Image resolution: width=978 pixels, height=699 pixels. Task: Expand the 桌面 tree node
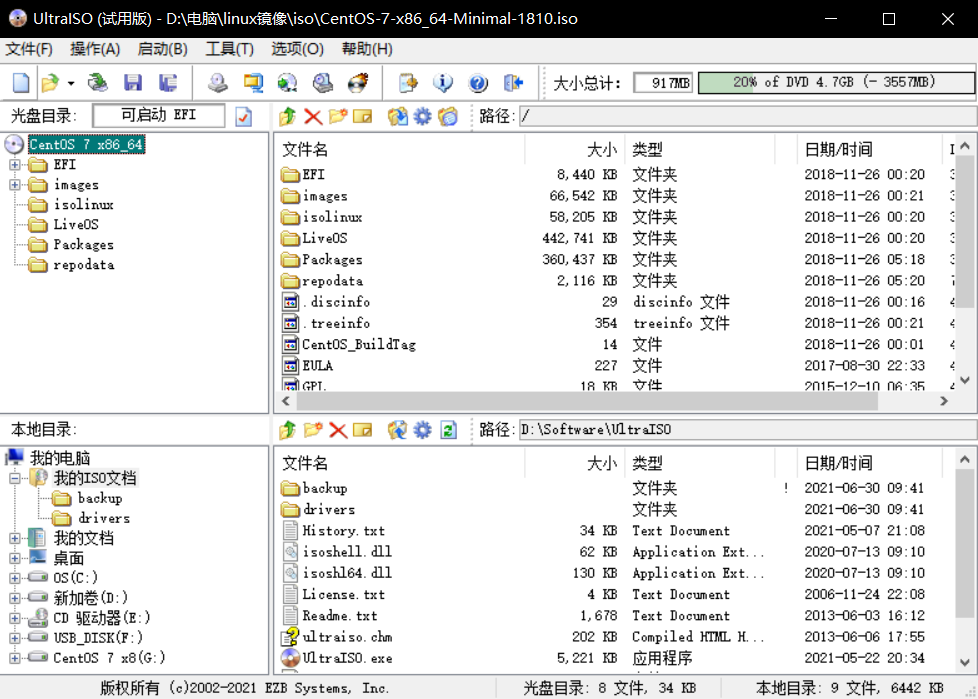pyautogui.click(x=15, y=558)
